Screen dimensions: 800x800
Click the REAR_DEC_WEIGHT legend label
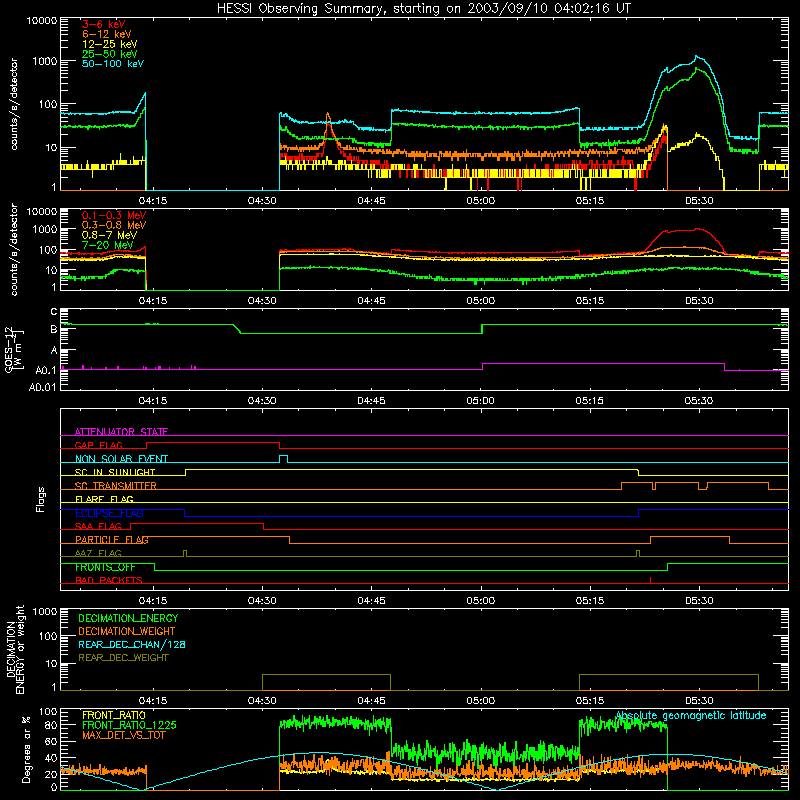123,658
